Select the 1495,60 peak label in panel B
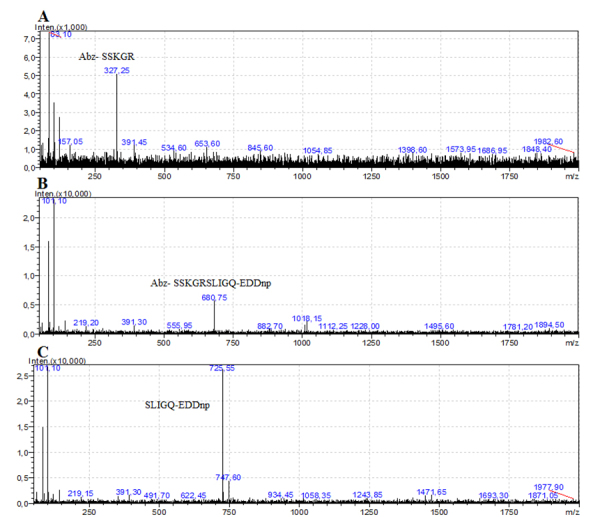This screenshot has width=600, height=517. pyautogui.click(x=439, y=326)
